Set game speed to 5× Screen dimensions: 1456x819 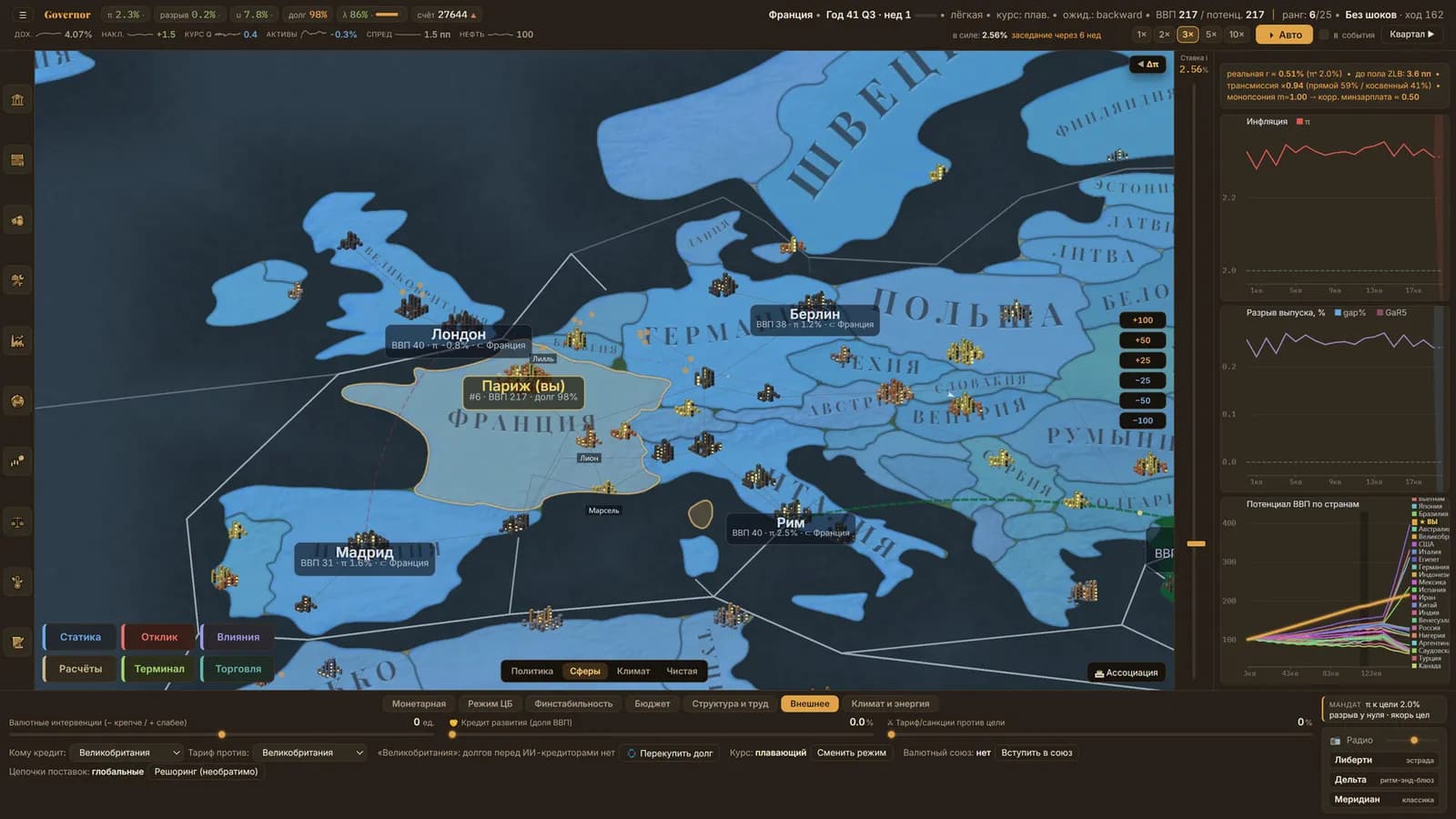pyautogui.click(x=1211, y=35)
